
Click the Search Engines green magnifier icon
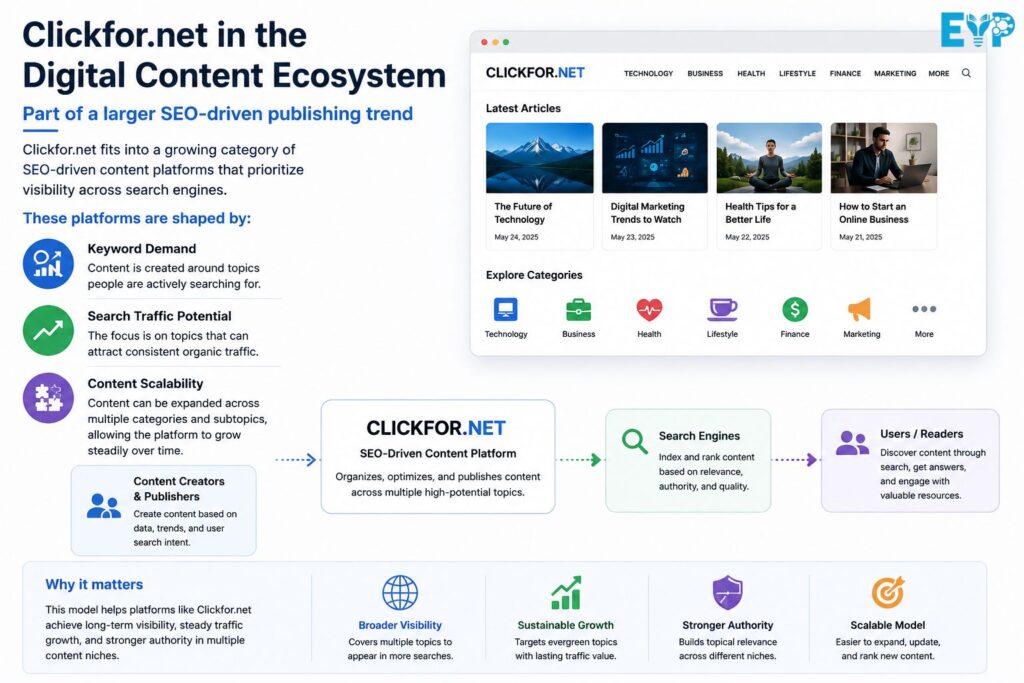pos(634,441)
